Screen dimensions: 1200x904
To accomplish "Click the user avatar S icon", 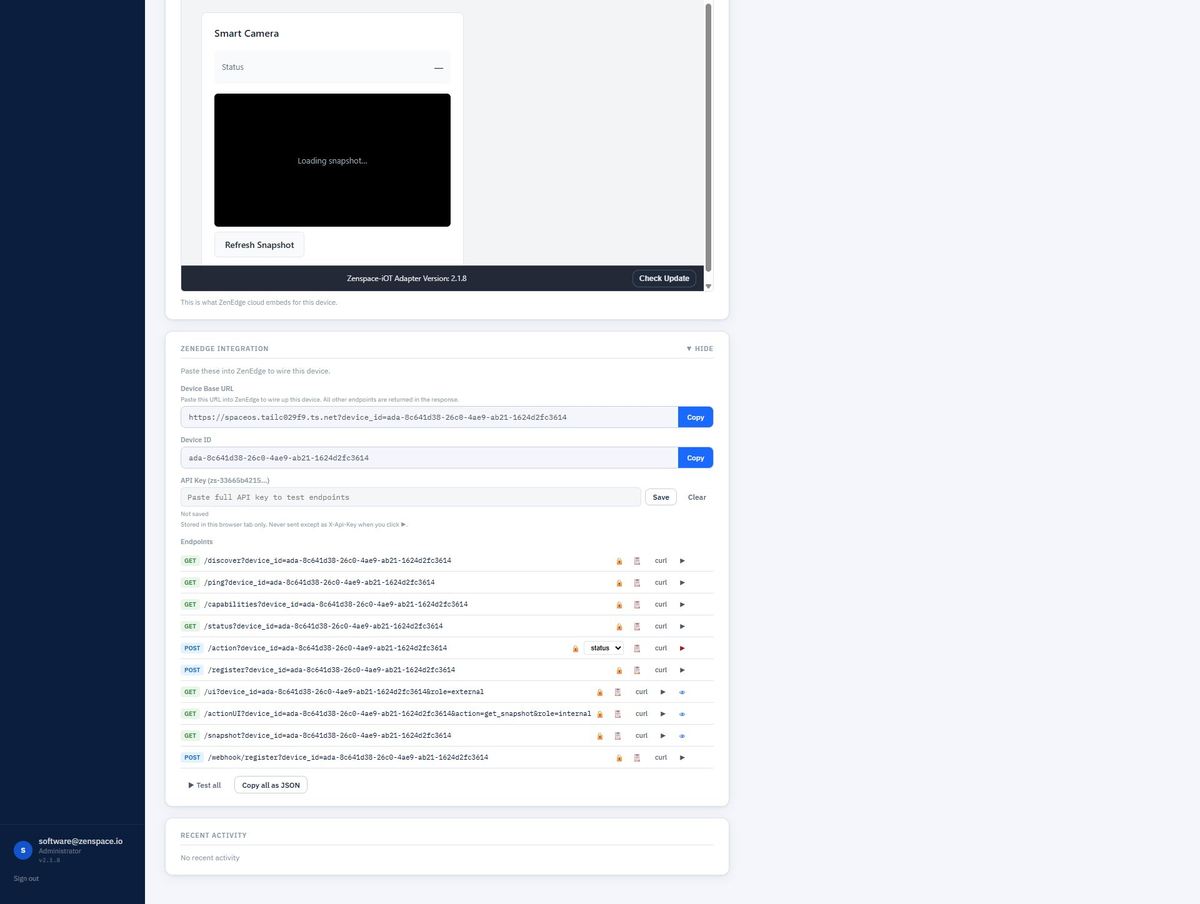I will (23, 850).
